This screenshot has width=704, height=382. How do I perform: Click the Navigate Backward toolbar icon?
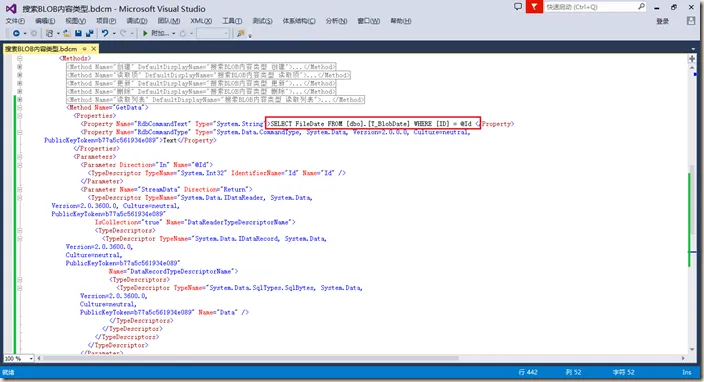(x=16, y=33)
